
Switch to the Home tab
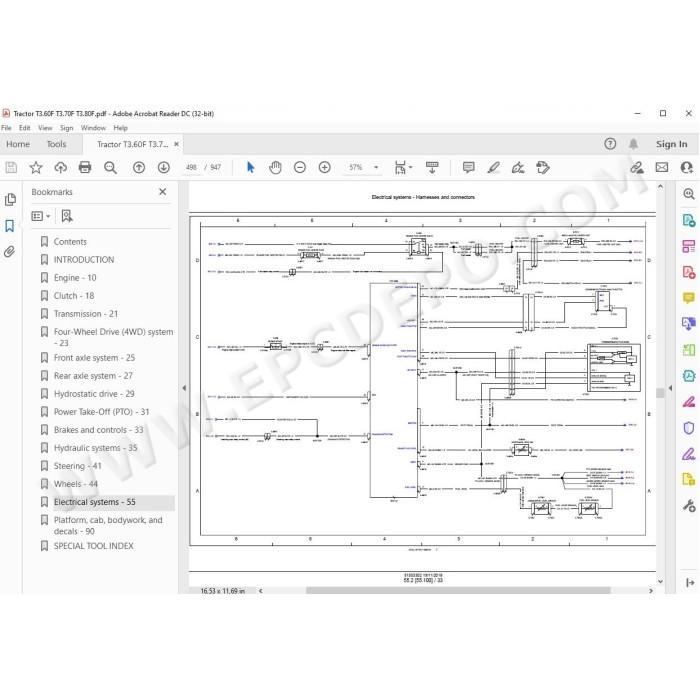(x=18, y=144)
